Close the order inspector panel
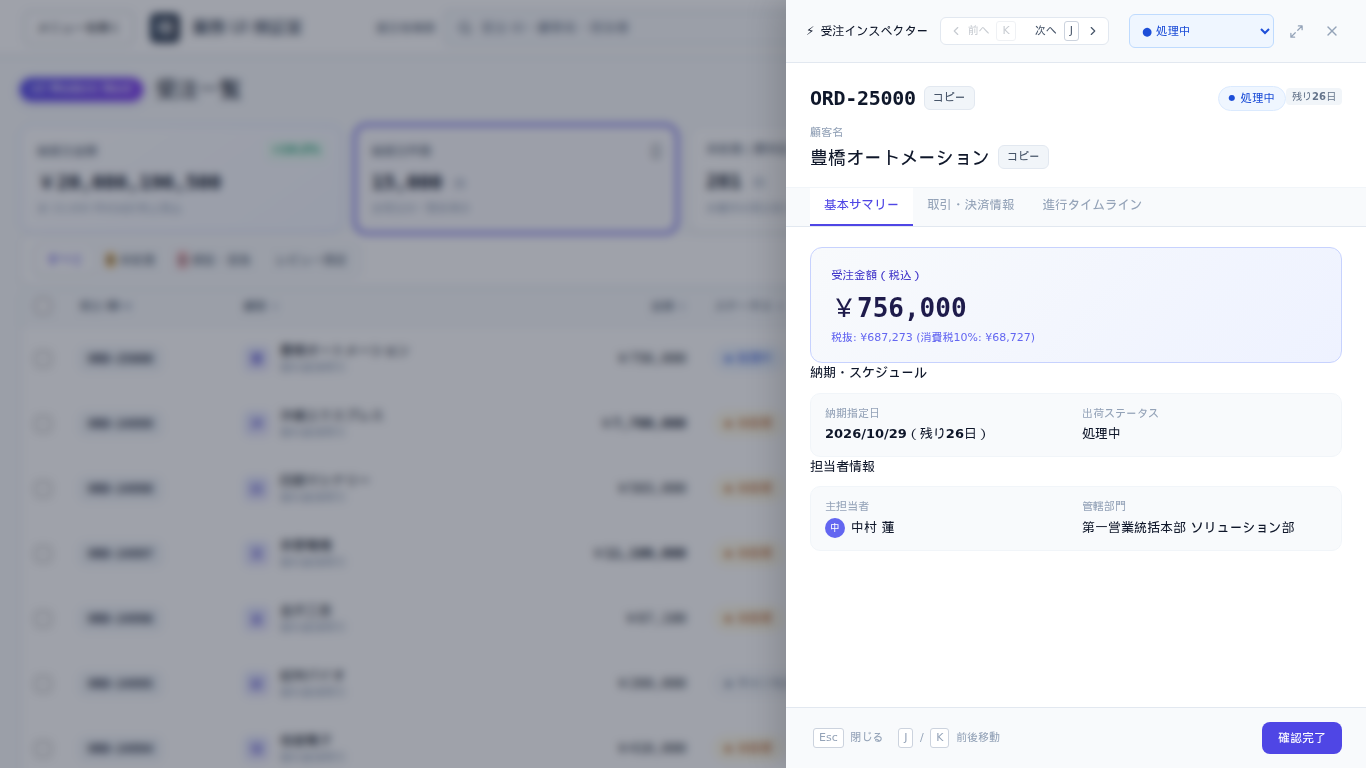Screen dimensions: 1366x768 (1332, 31)
